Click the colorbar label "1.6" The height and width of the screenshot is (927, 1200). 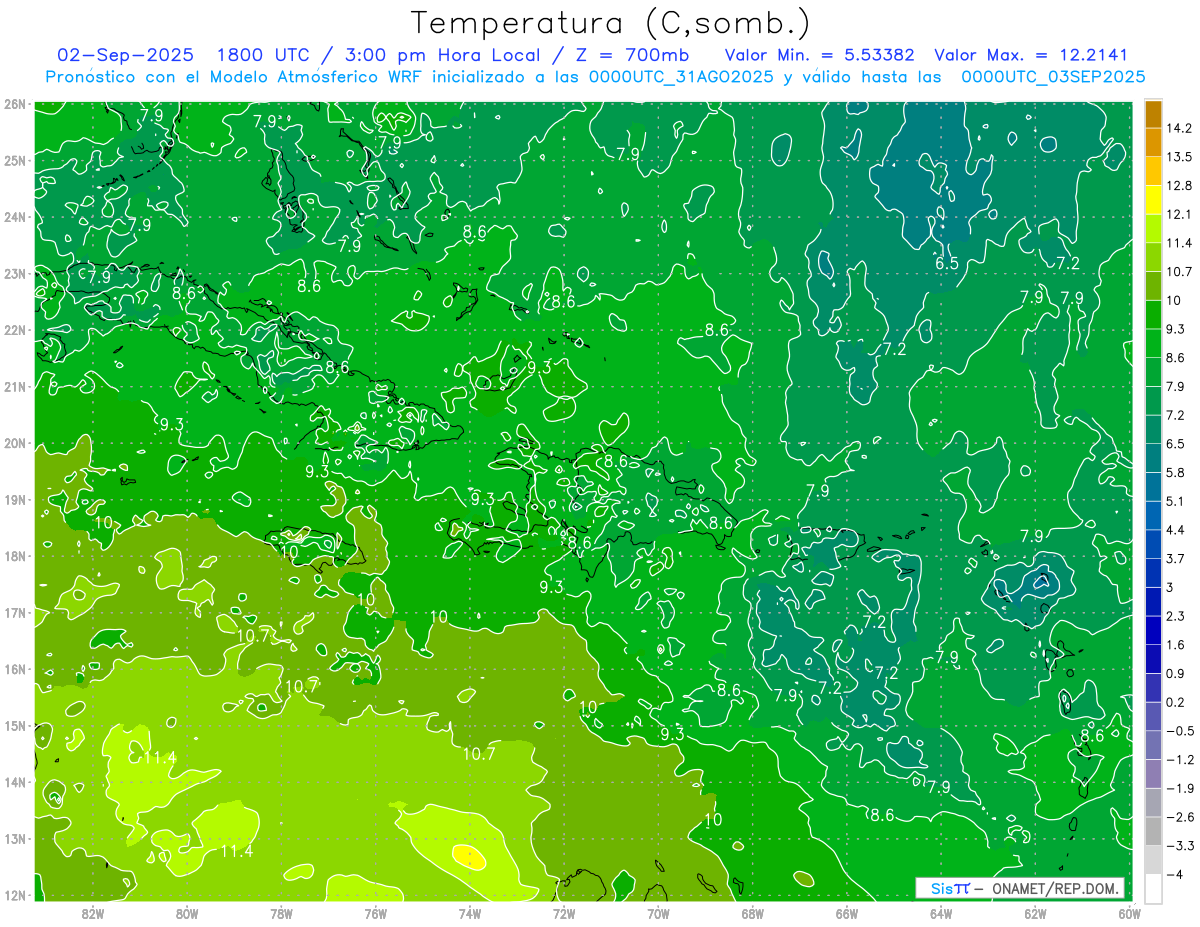click(1176, 645)
